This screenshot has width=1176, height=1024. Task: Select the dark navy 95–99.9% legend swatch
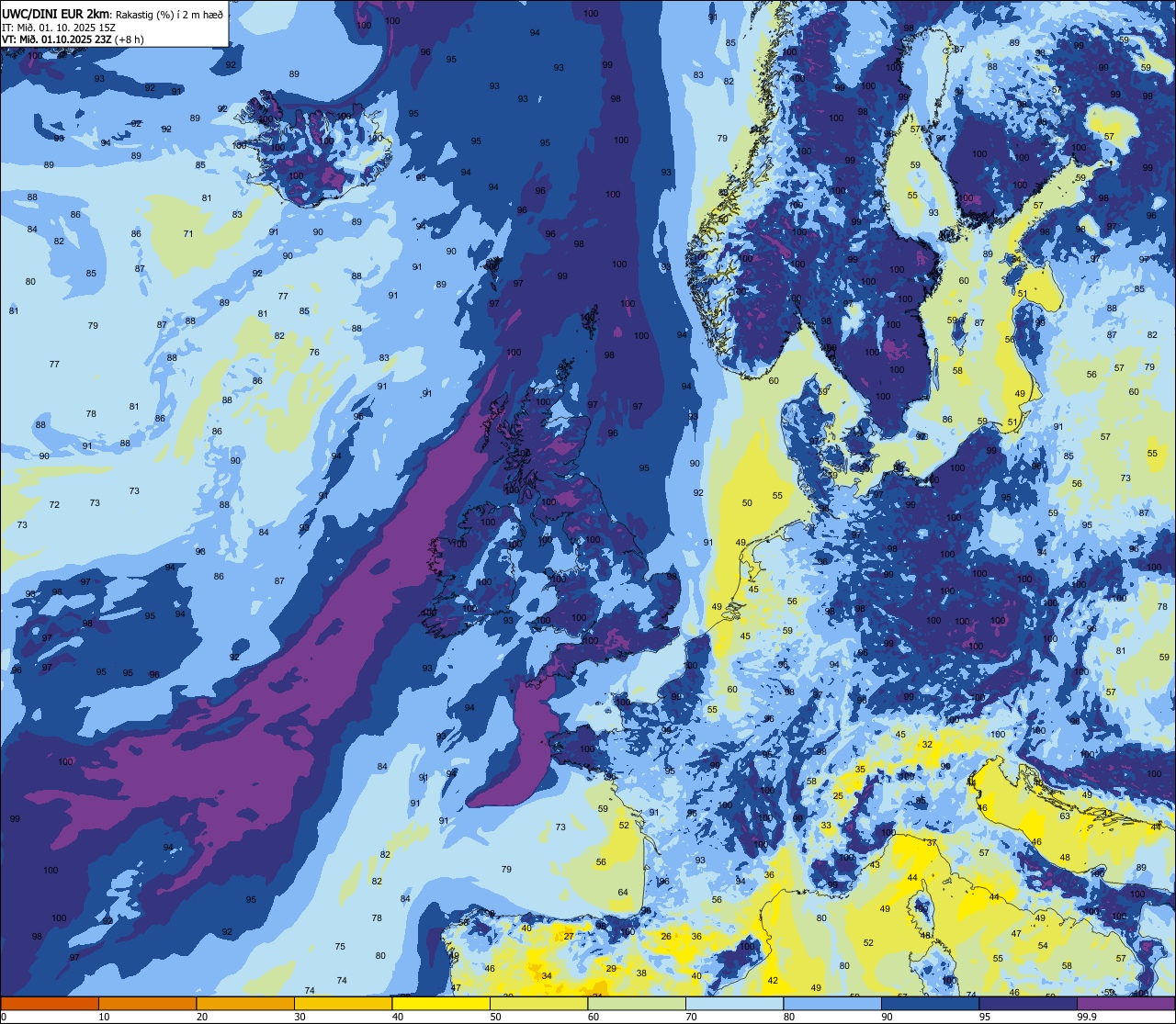click(1028, 1003)
